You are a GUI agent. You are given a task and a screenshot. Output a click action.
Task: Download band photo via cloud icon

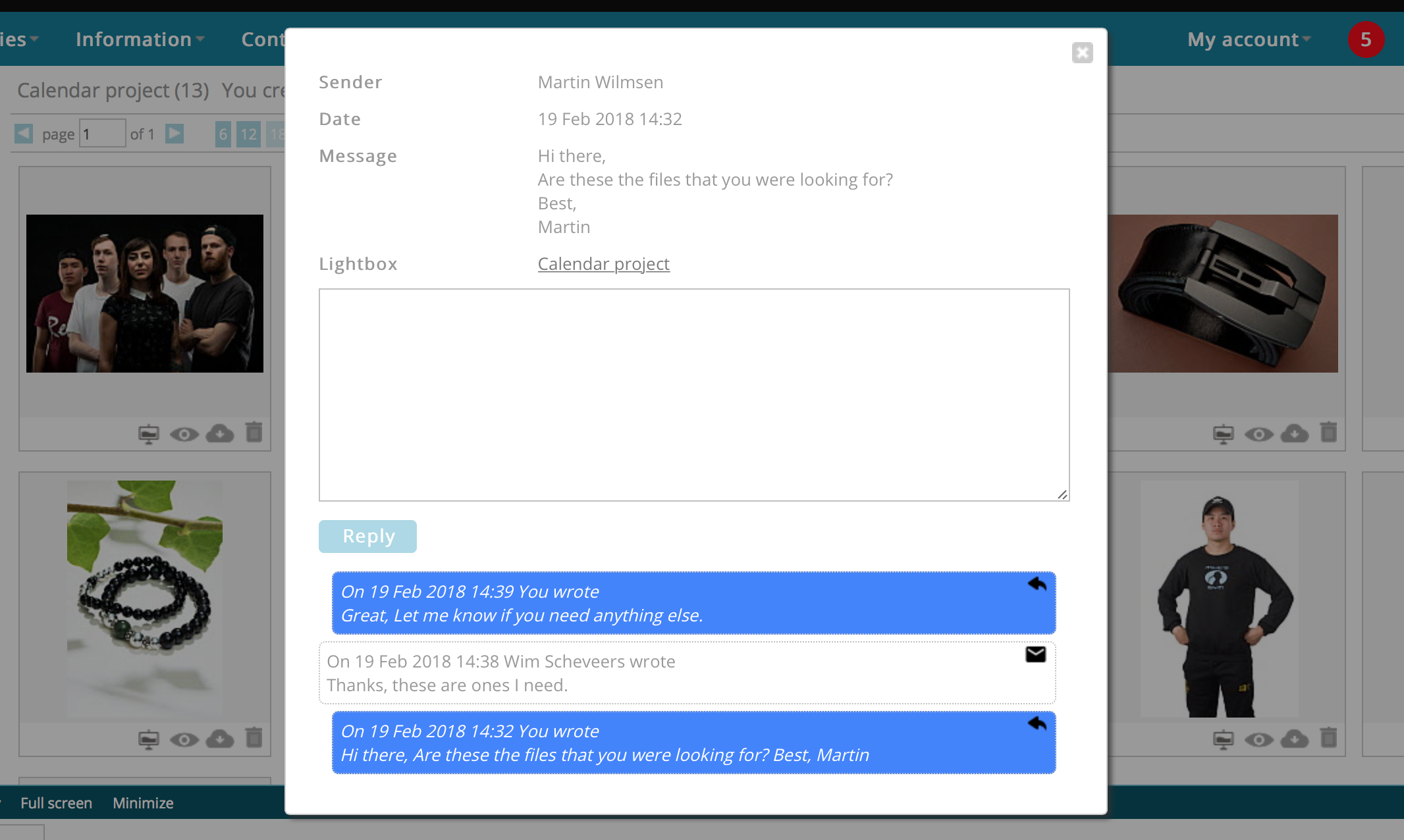[x=220, y=434]
